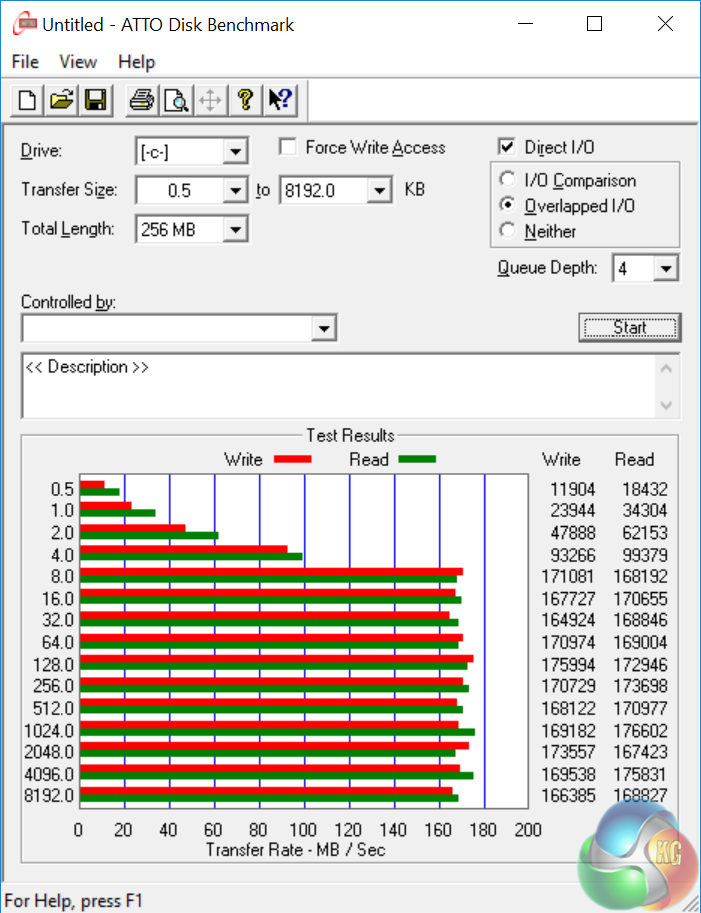Screen dimensions: 701x913
Task: Click the red write bar for 128.0
Action: 277,659
